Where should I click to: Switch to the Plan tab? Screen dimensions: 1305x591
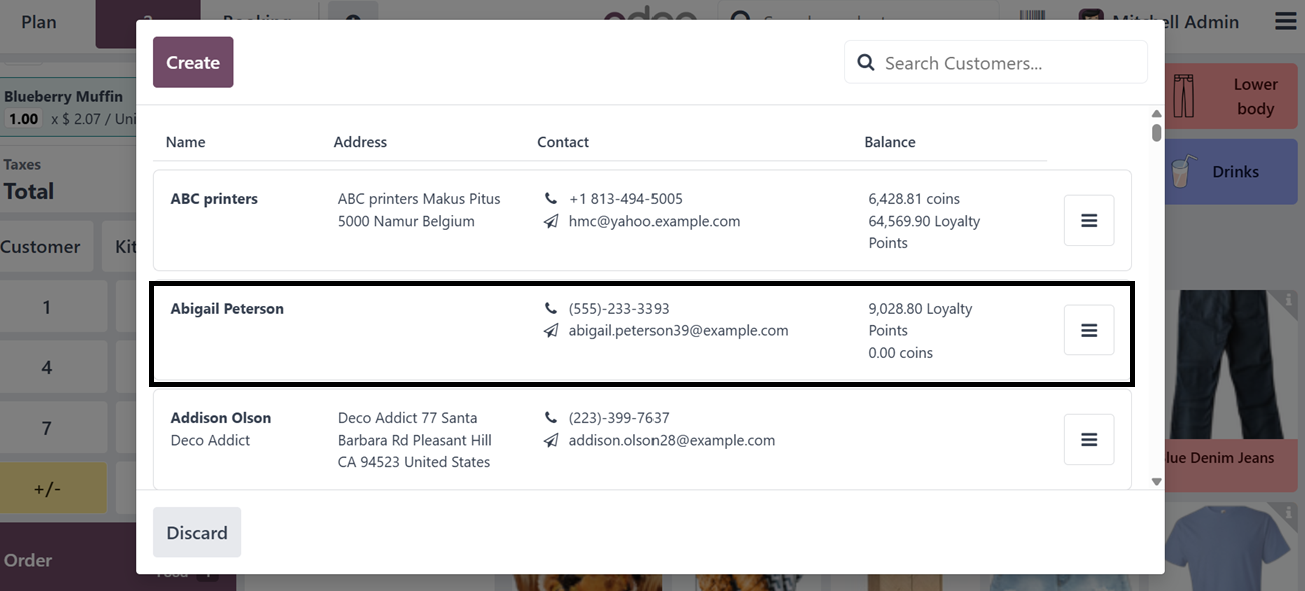point(39,22)
